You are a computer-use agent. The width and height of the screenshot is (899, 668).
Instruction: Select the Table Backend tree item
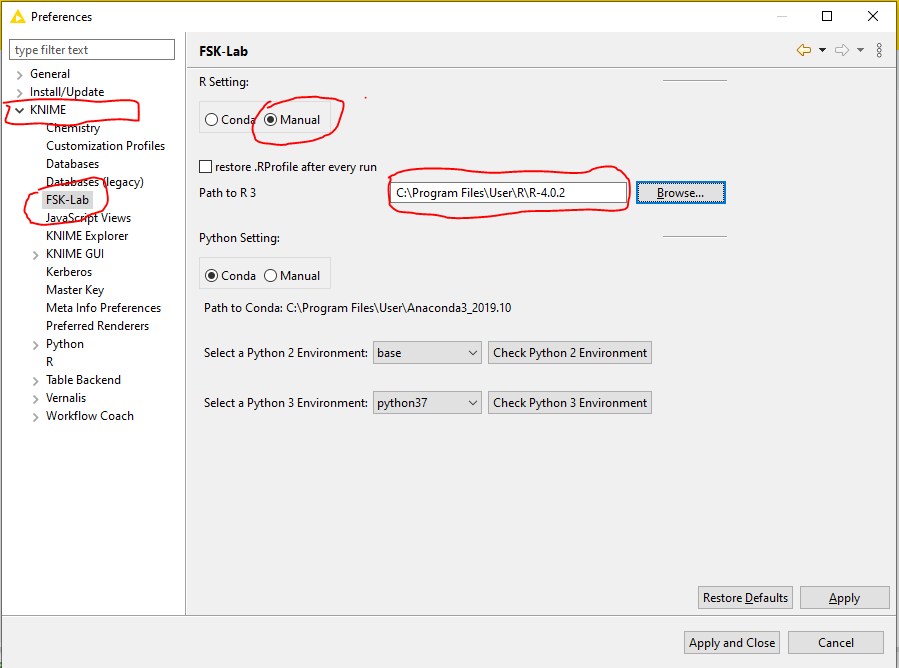pos(83,380)
